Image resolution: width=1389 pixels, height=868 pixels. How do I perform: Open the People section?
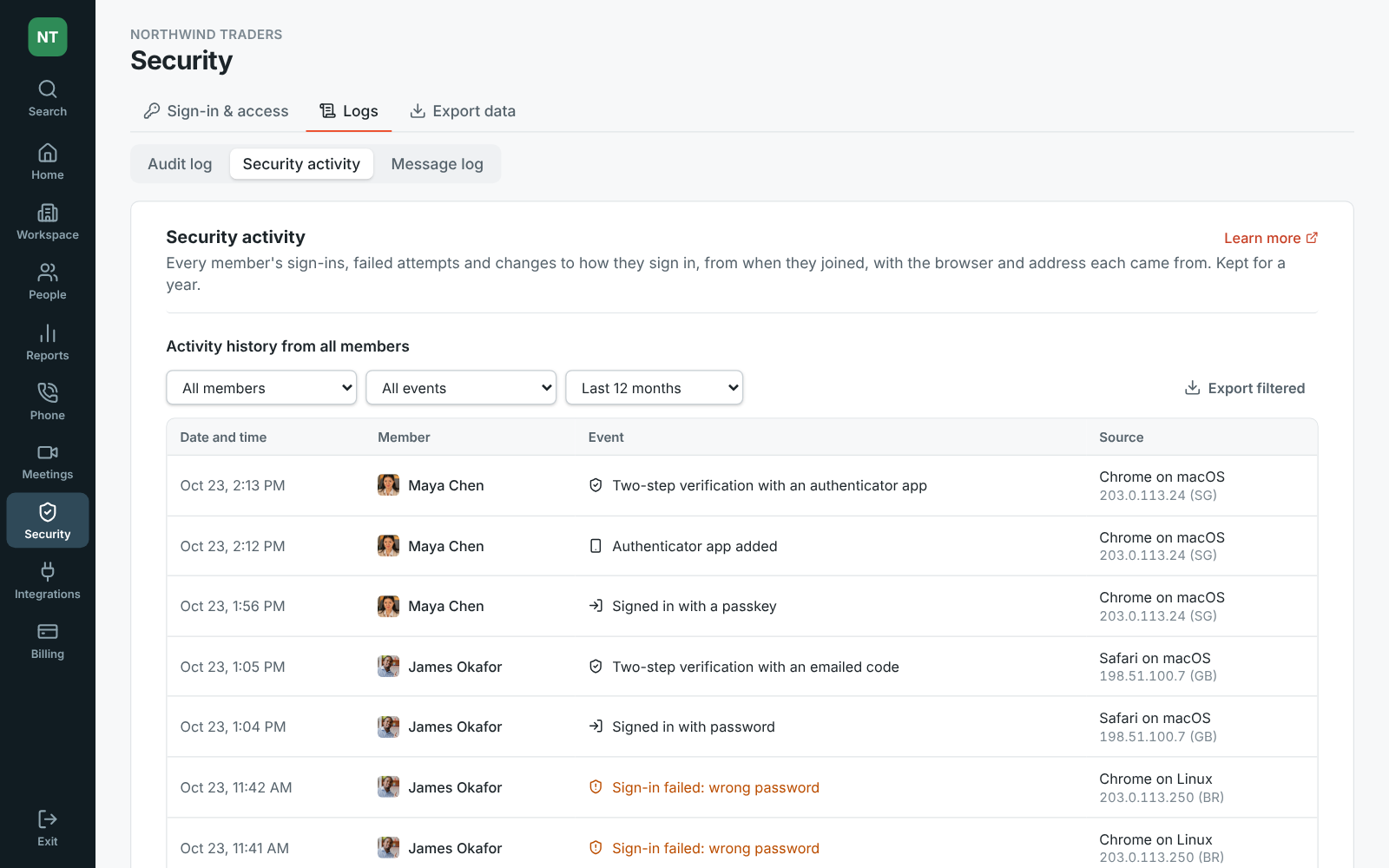click(x=48, y=282)
